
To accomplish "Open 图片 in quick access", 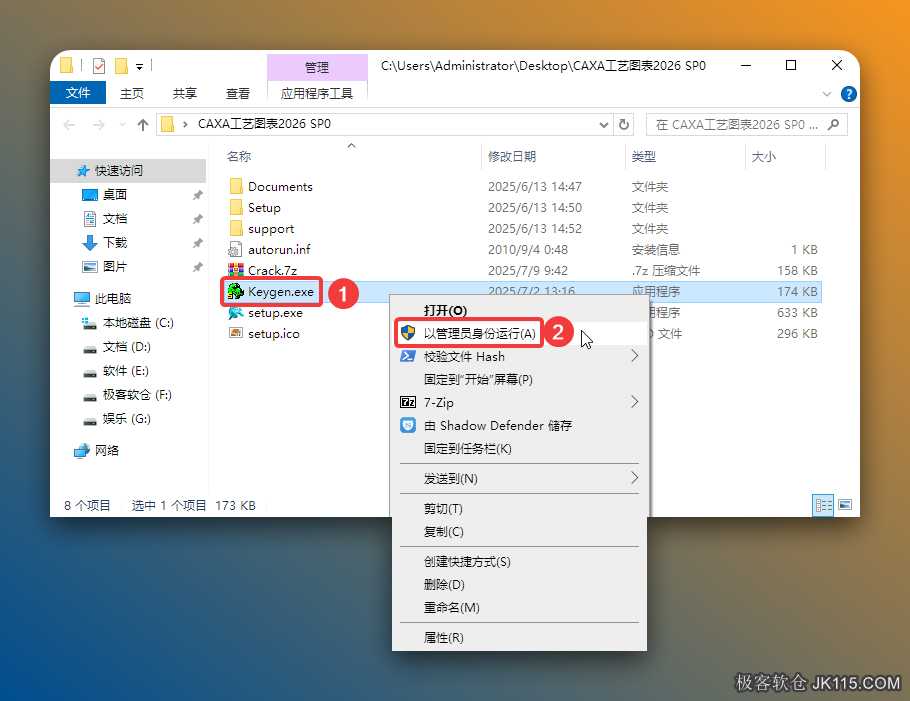I will pyautogui.click(x=115, y=266).
